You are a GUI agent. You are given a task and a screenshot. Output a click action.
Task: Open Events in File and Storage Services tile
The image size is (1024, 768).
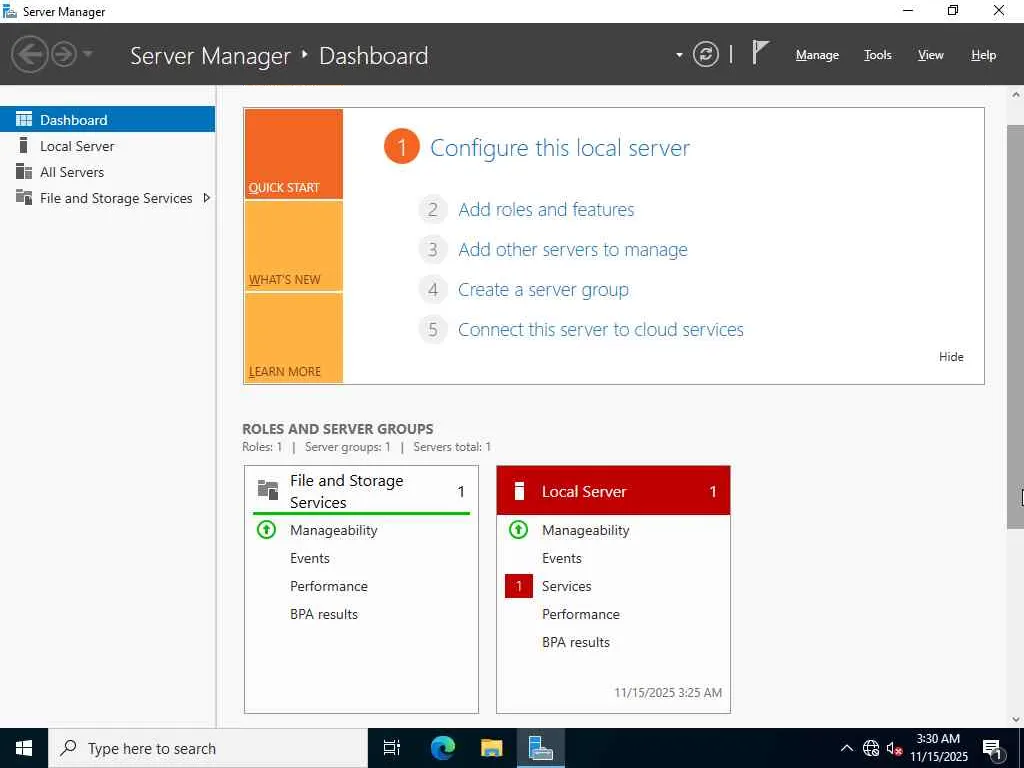tap(310, 558)
